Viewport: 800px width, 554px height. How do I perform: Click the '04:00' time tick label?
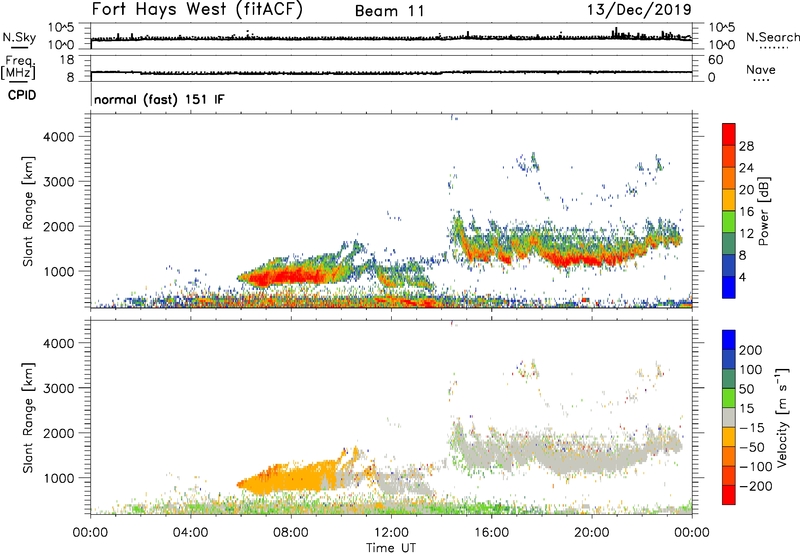coord(190,533)
